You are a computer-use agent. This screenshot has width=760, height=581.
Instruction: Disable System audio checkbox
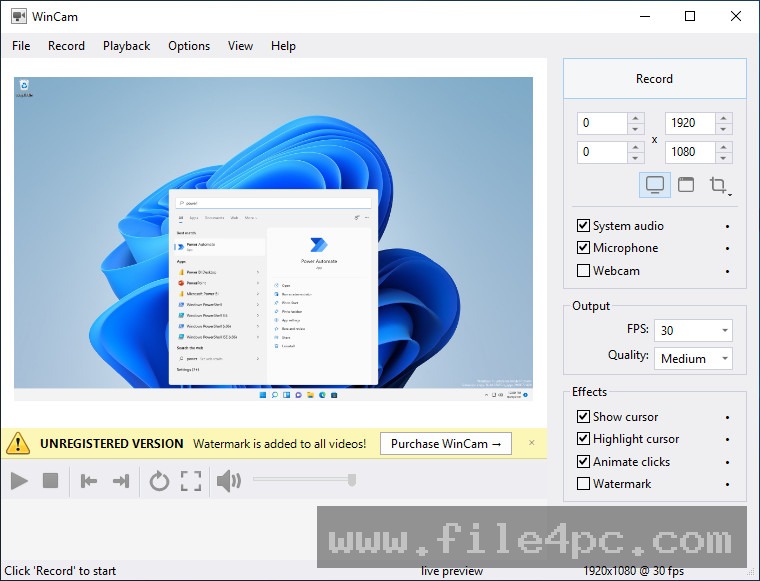pos(583,225)
